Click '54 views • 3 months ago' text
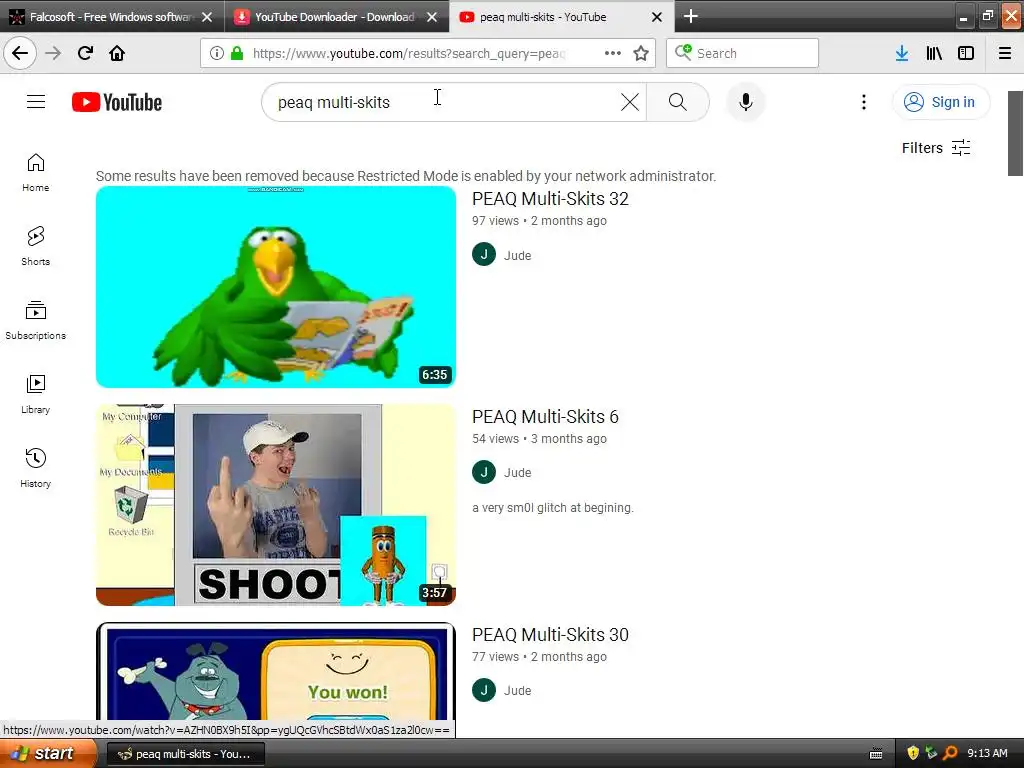This screenshot has width=1024, height=768. point(539,439)
